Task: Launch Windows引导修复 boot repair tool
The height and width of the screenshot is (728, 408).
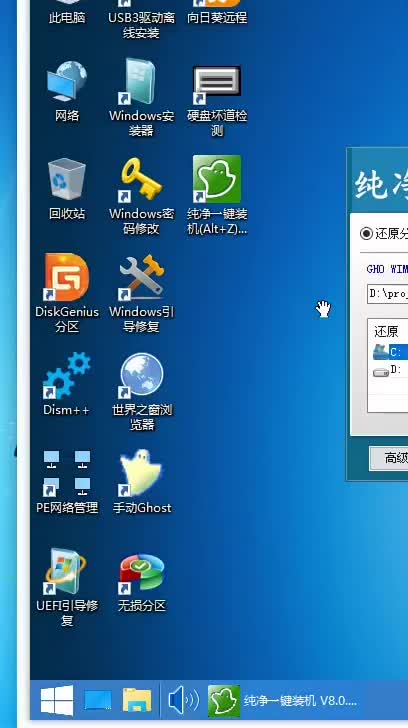Action: 141,293
